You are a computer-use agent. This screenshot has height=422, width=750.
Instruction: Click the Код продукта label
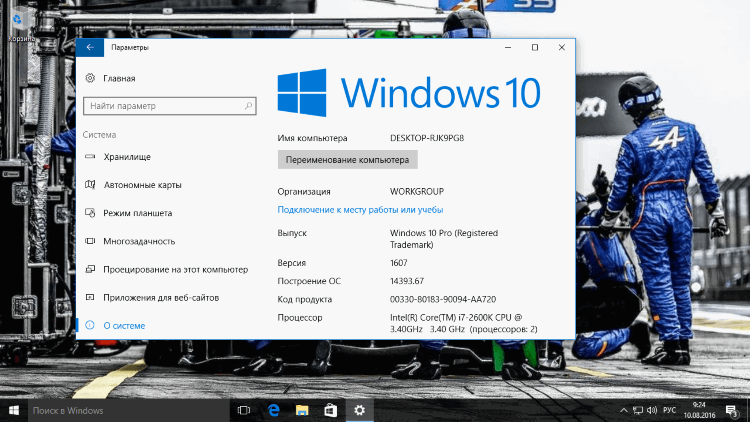coord(305,299)
